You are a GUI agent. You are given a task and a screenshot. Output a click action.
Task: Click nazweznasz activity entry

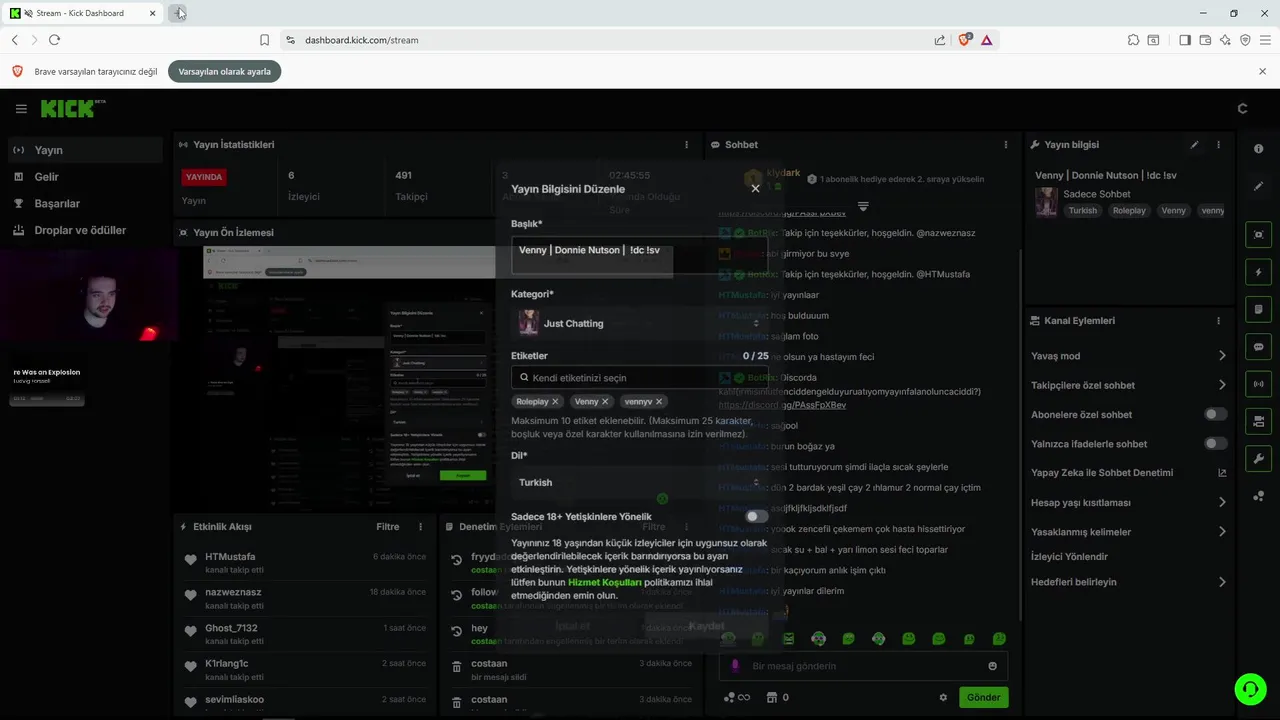pos(308,598)
